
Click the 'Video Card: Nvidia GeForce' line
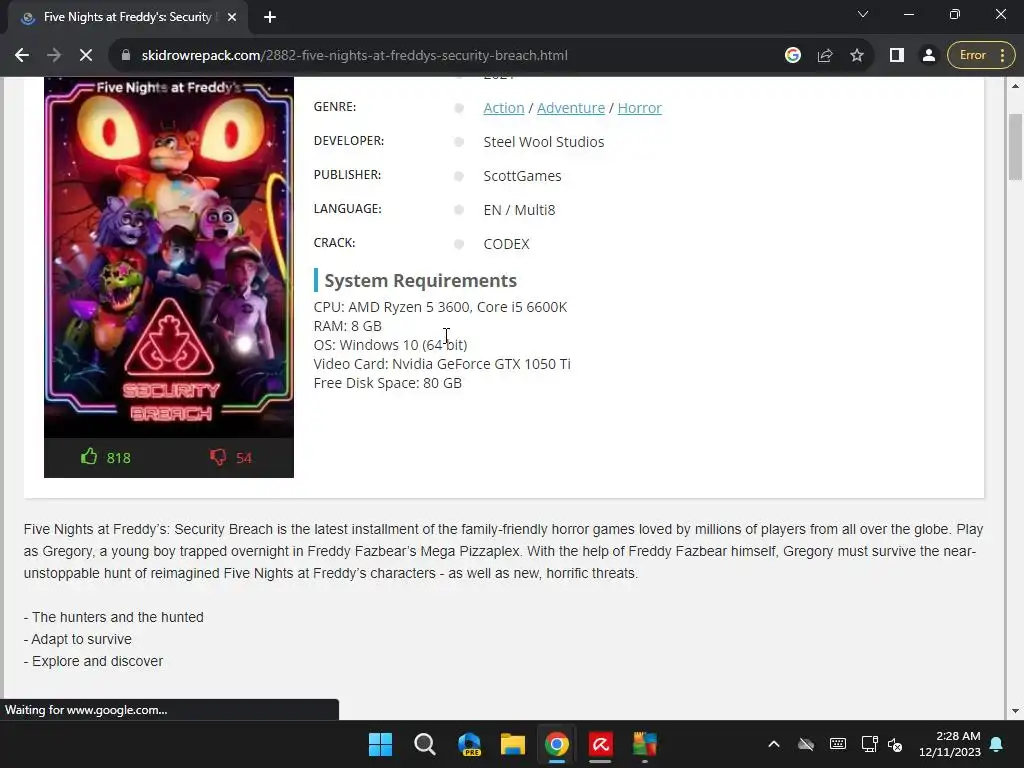[442, 364]
